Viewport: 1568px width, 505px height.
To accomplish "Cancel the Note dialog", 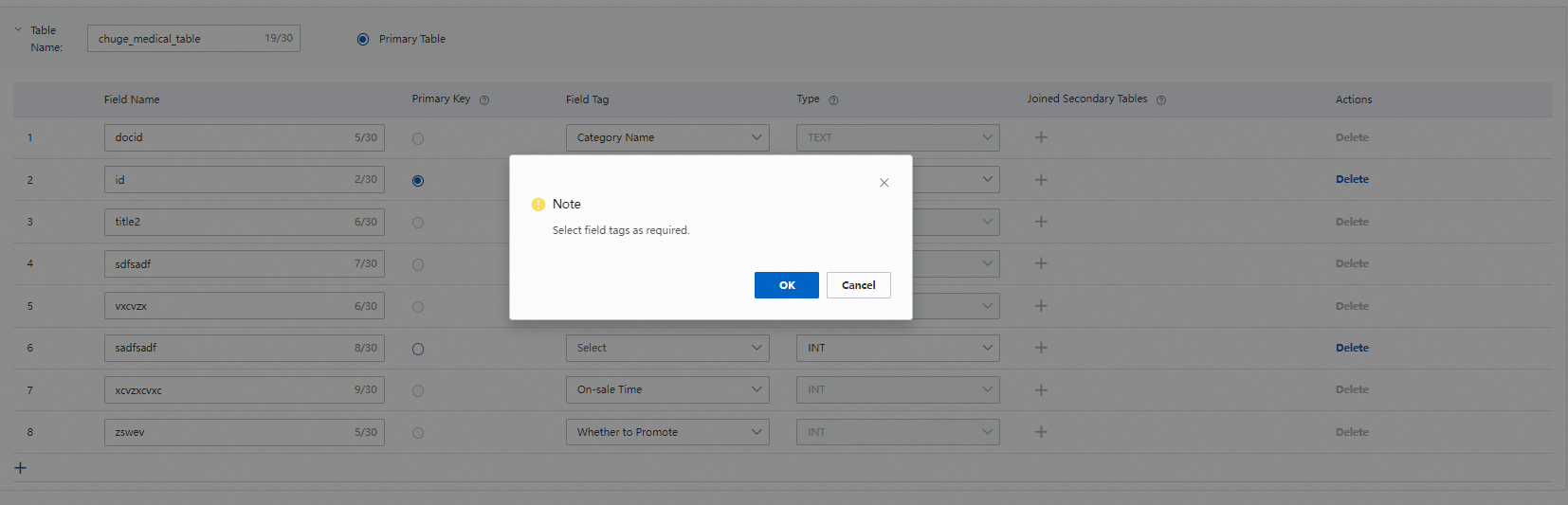I will pos(858,285).
